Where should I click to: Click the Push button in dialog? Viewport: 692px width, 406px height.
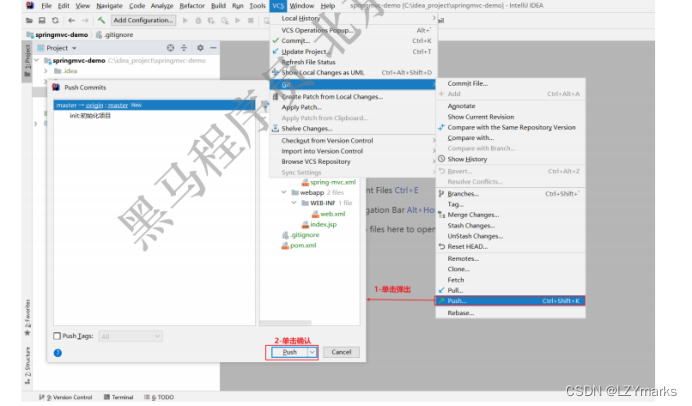[290, 352]
